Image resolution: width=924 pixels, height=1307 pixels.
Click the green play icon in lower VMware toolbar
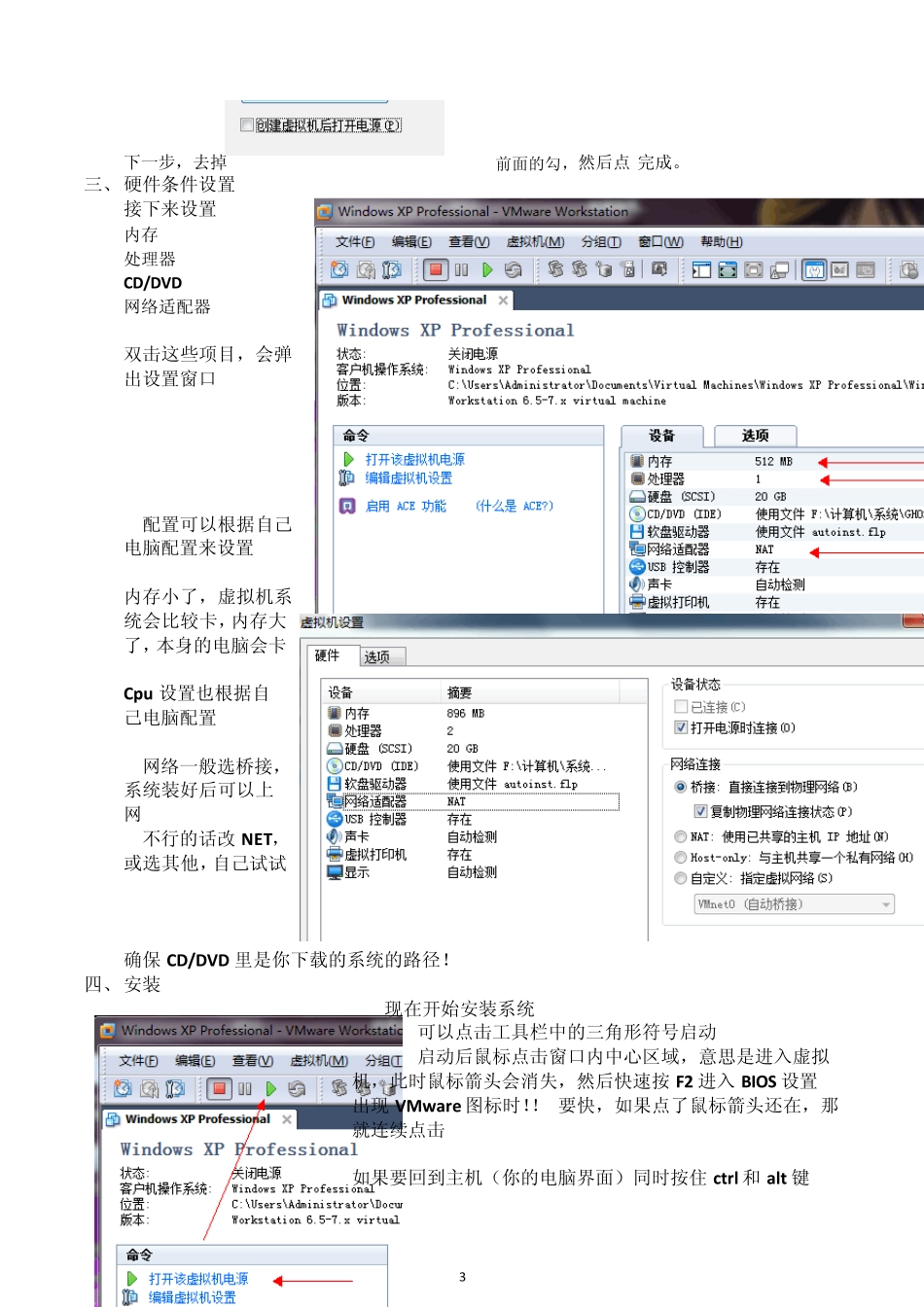270,1088
